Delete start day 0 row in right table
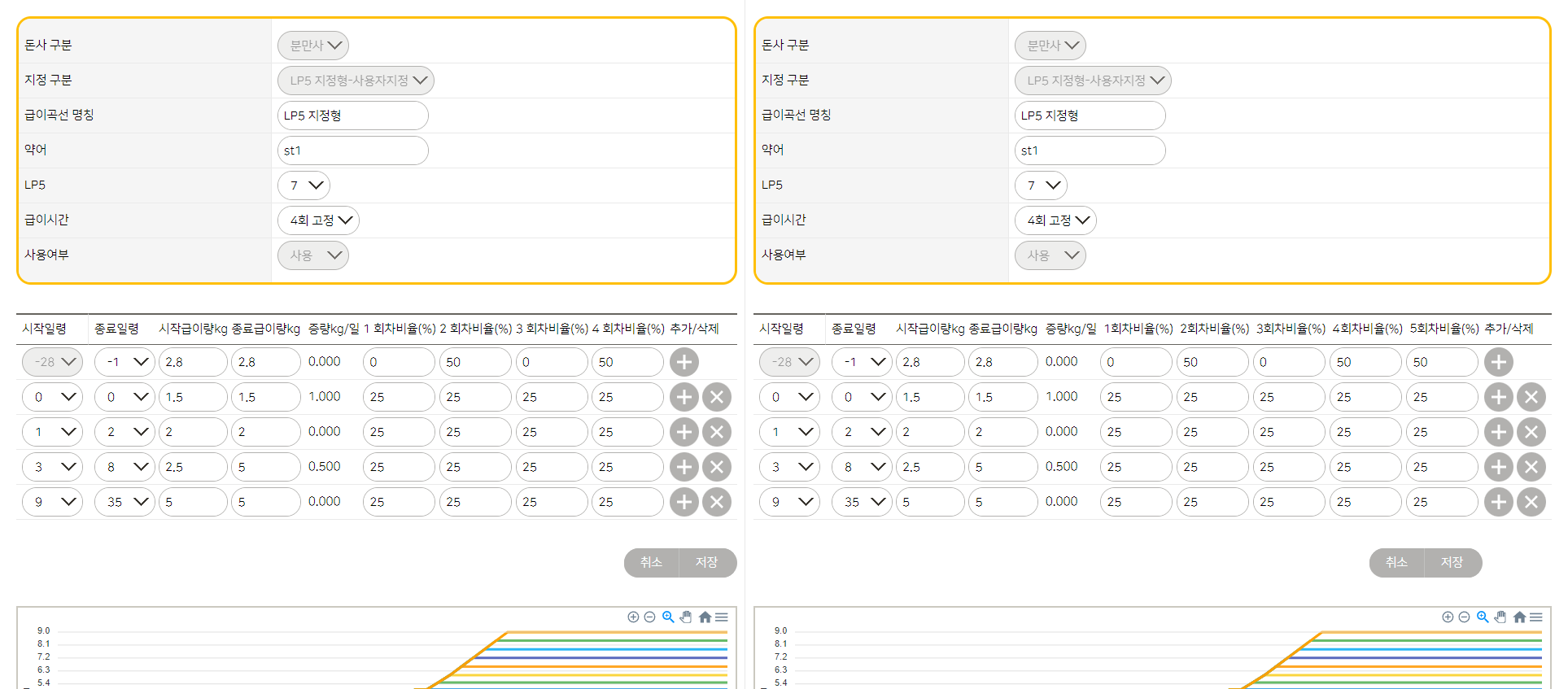This screenshot has width=1568, height=689. 1531,397
